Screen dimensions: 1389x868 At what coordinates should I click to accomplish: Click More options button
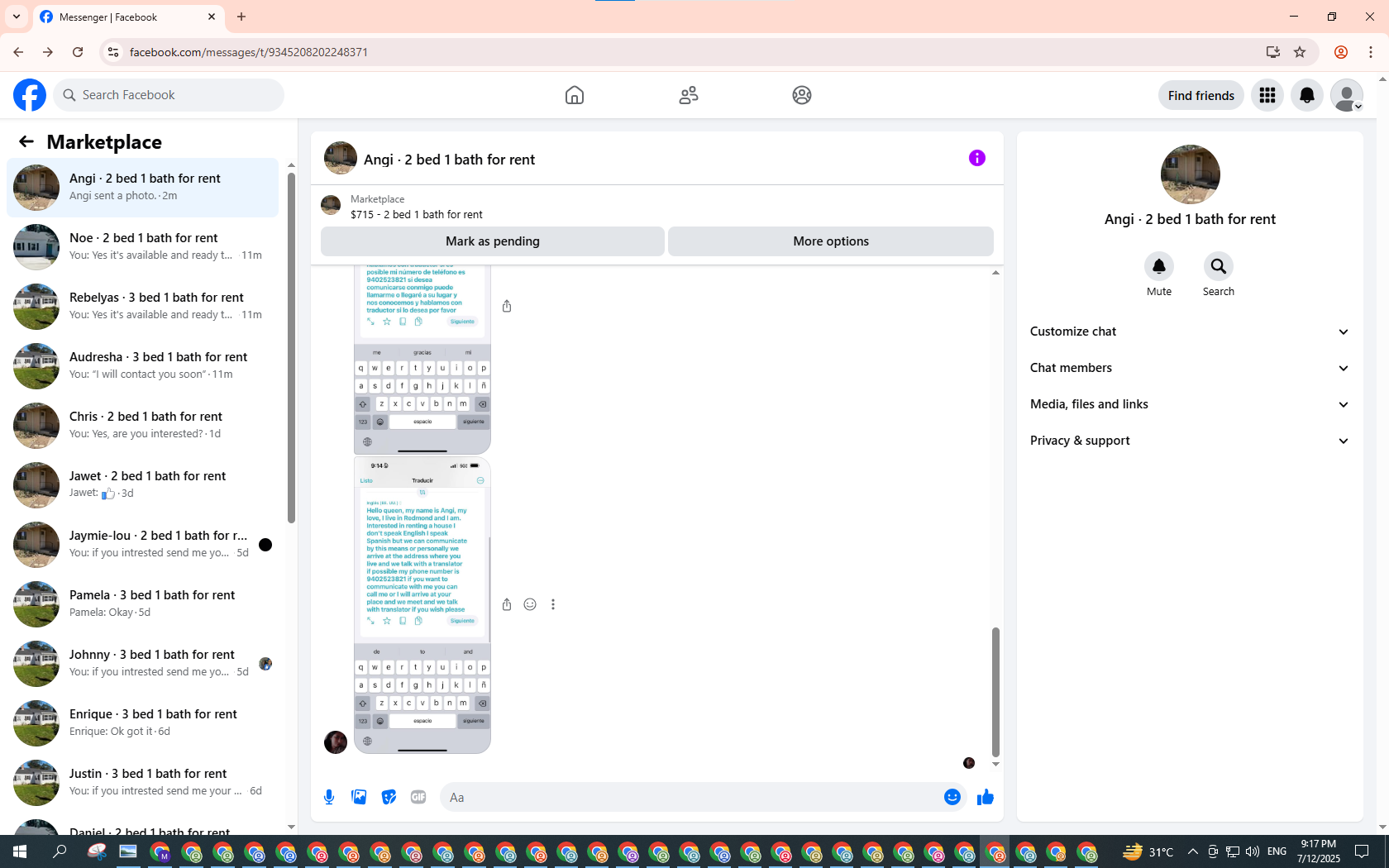[x=831, y=241]
